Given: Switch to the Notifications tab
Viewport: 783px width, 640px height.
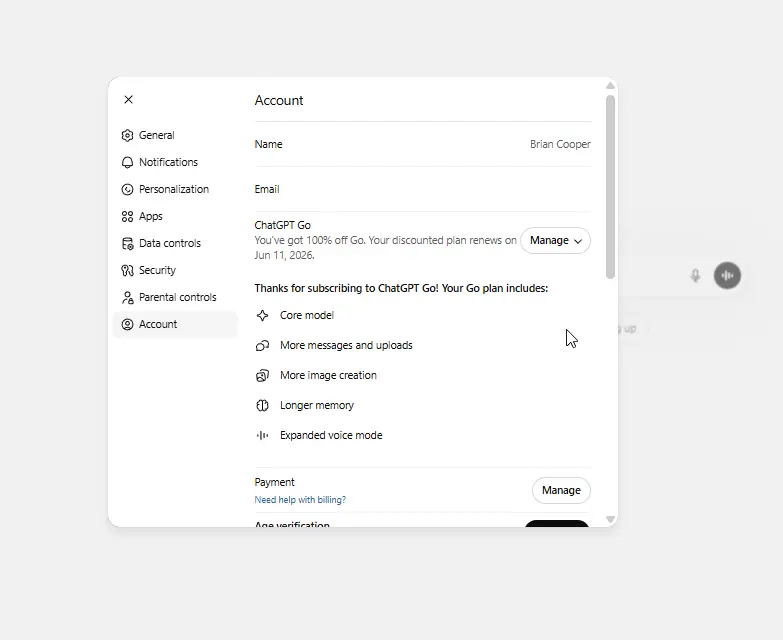Looking at the screenshot, I should click(x=175, y=162).
